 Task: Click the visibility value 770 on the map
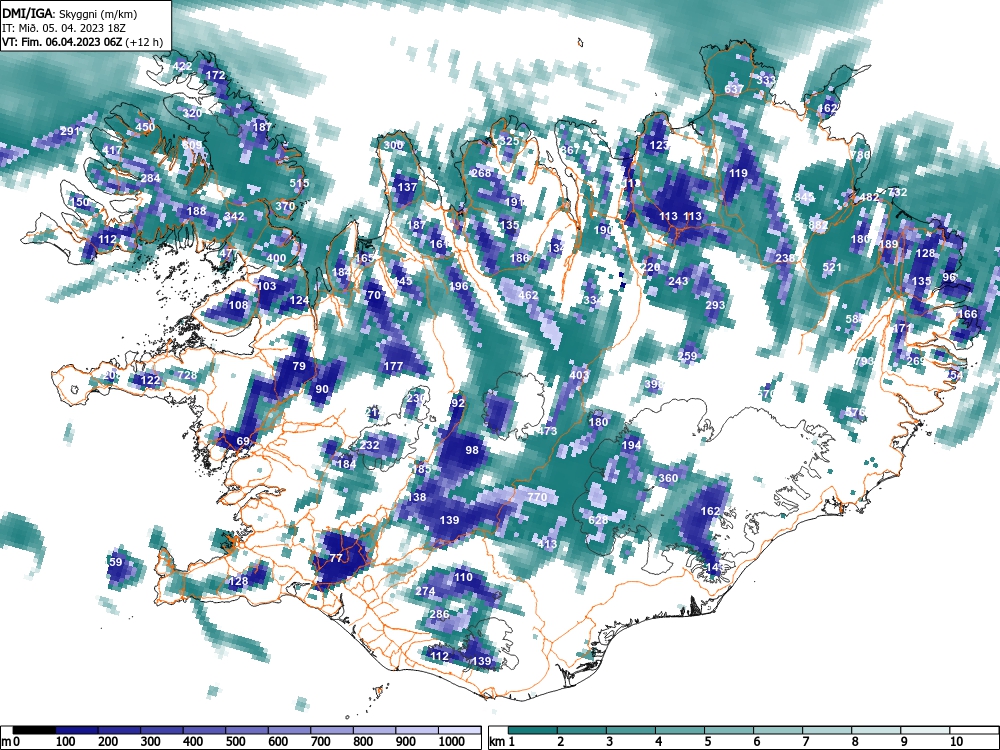click(x=538, y=496)
